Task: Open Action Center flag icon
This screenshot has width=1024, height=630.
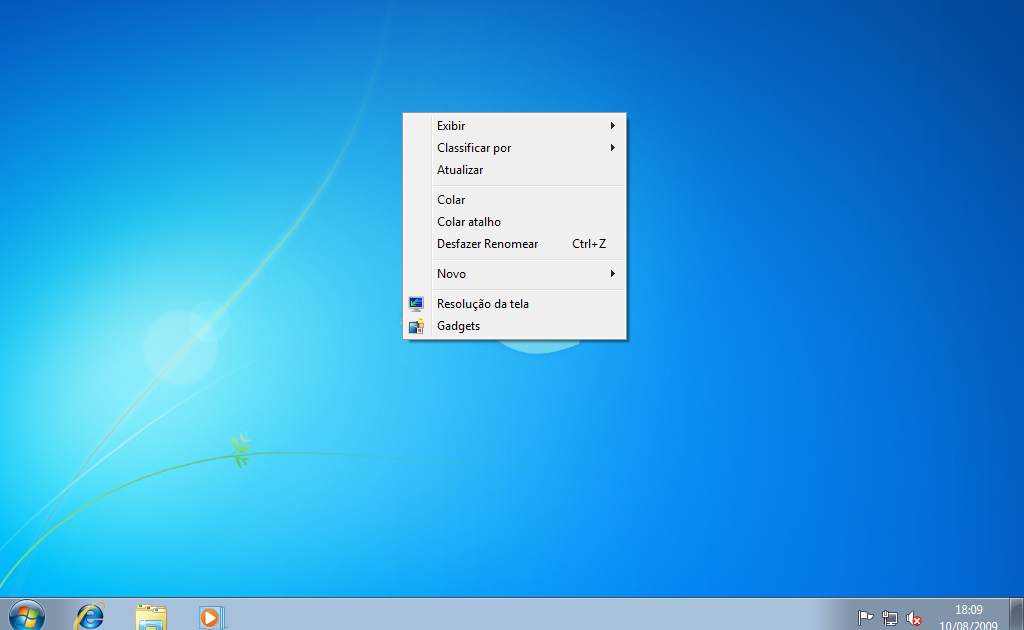Action: (x=865, y=617)
